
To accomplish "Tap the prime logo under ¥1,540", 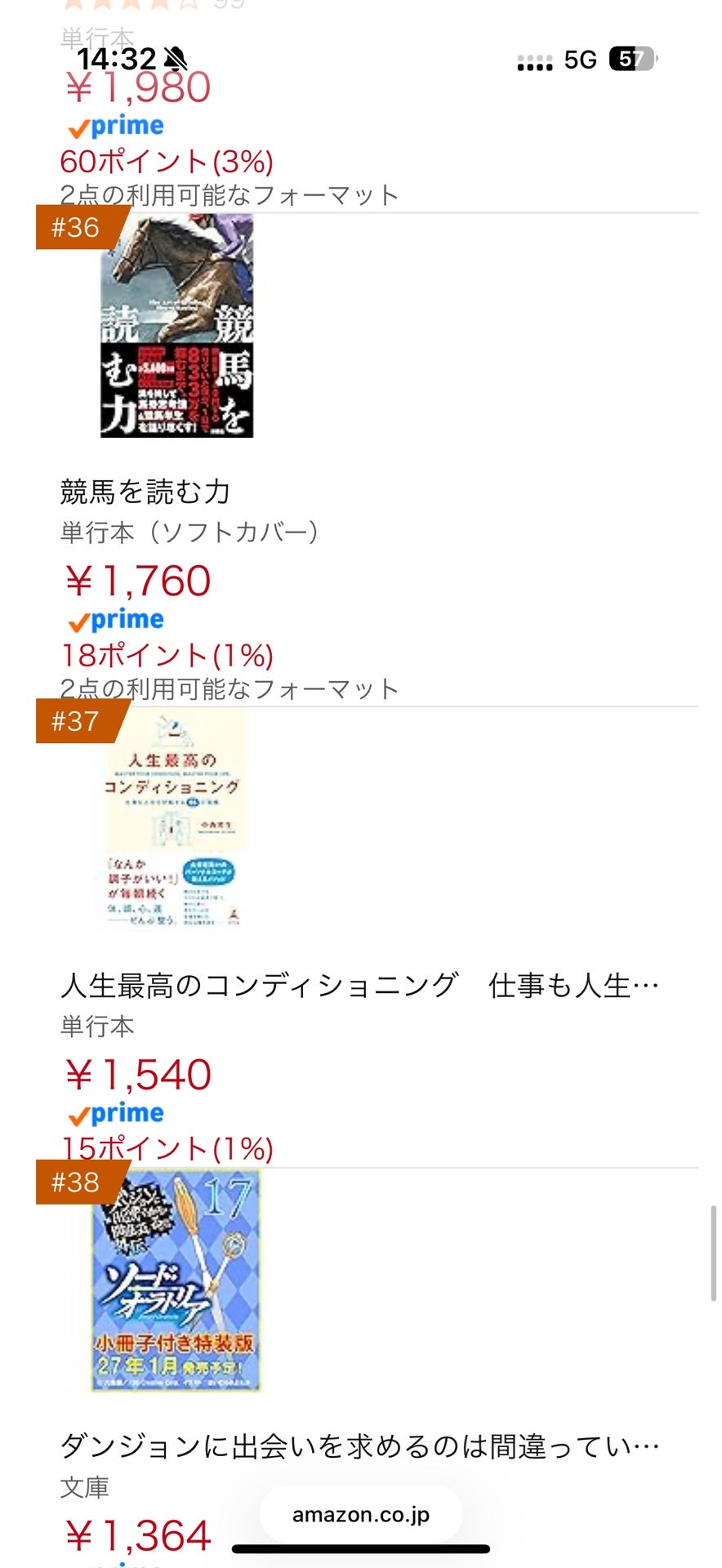I will (116, 1114).
